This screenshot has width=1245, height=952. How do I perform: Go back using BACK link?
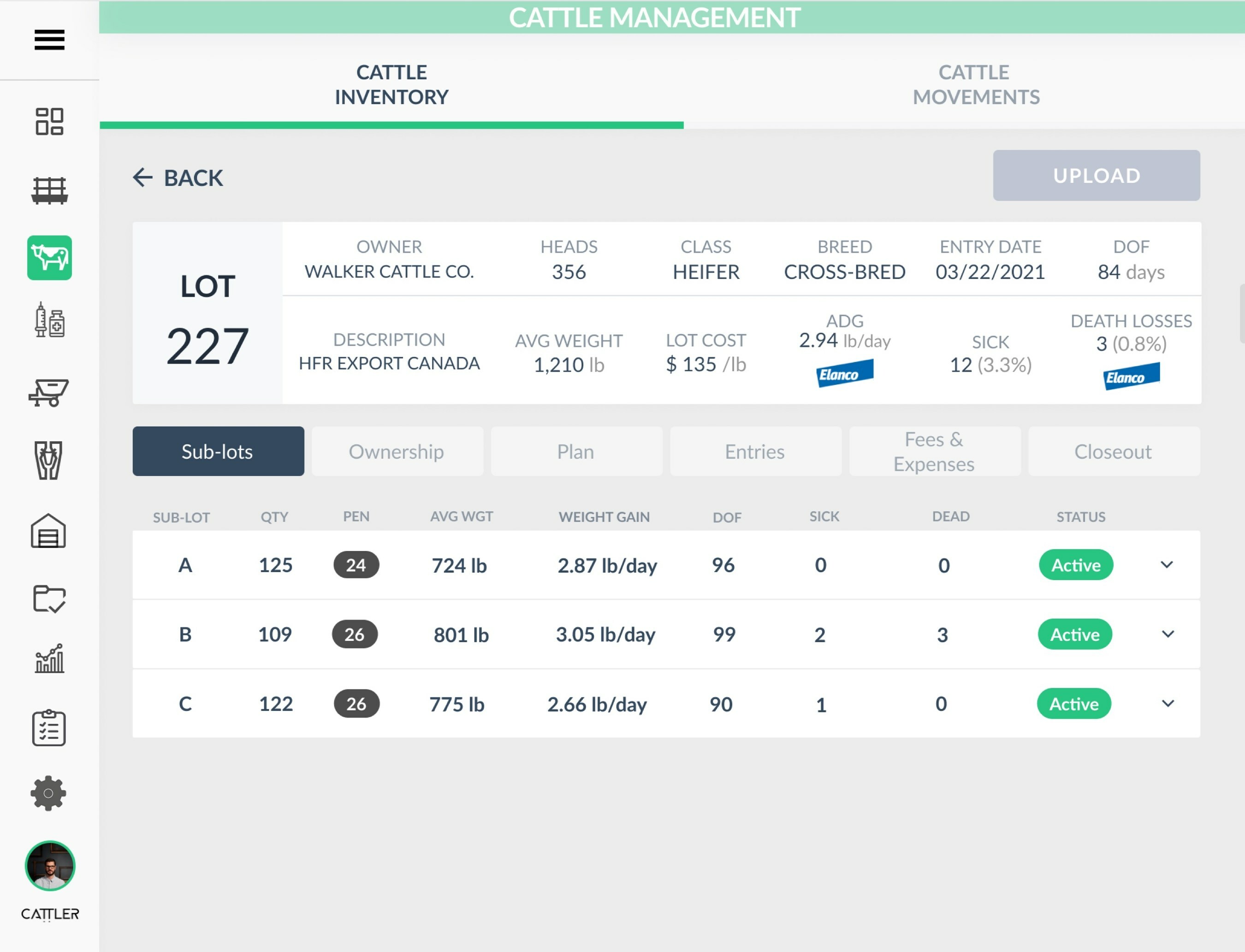click(x=178, y=178)
